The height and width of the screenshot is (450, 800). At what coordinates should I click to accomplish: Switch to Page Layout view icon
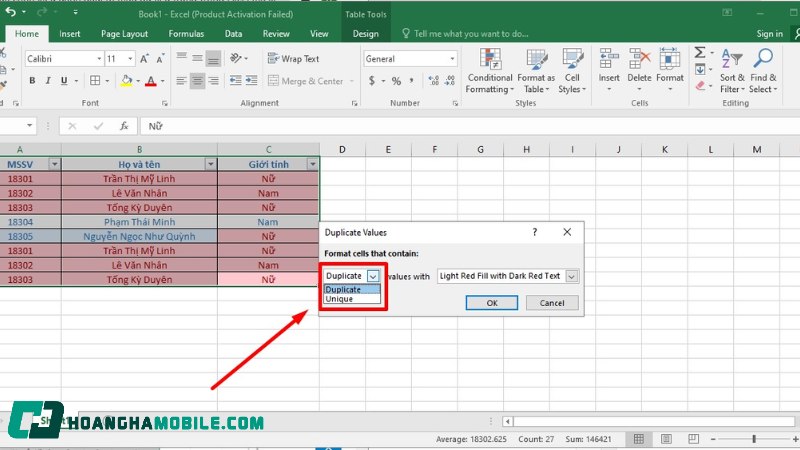666,439
